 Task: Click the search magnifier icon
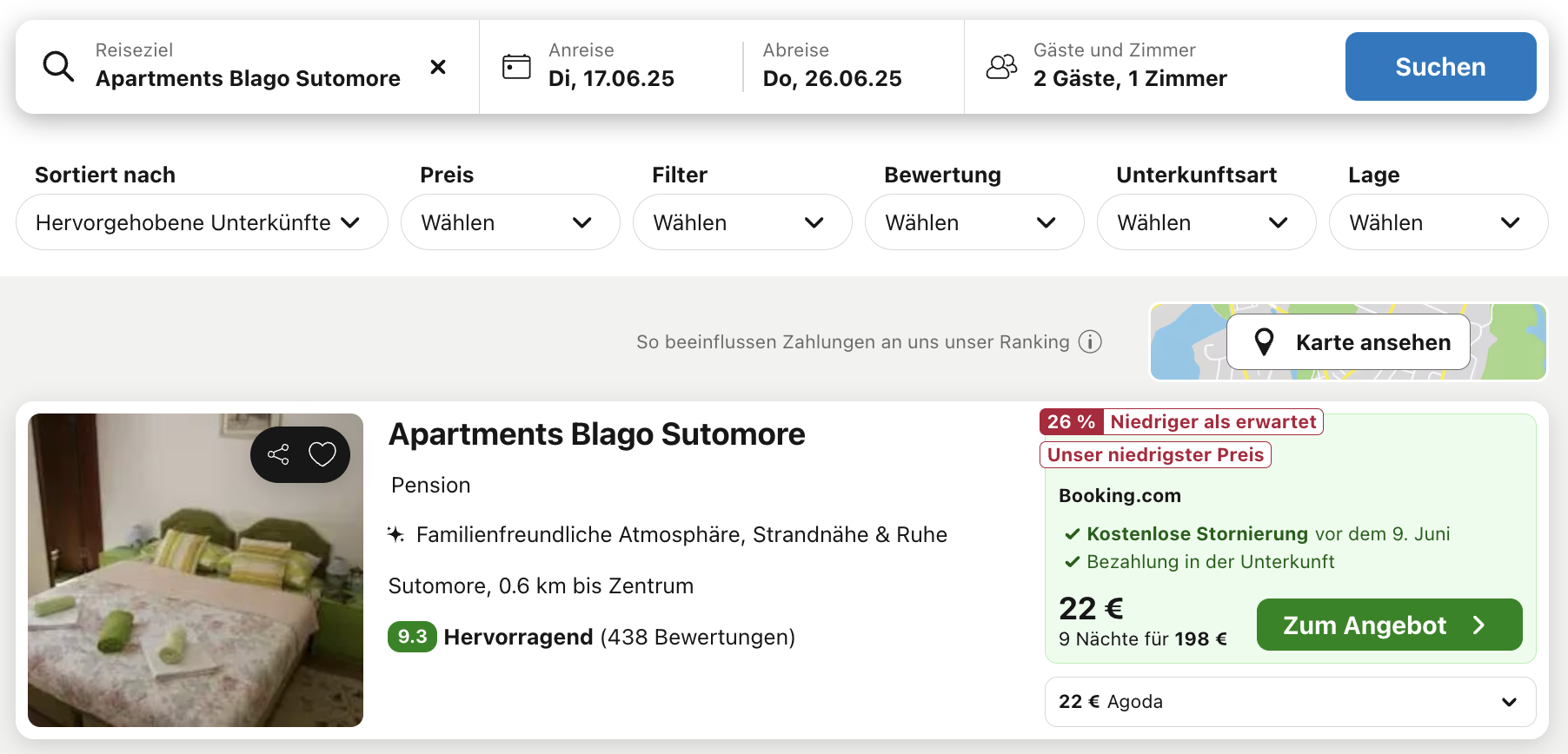[x=58, y=66]
